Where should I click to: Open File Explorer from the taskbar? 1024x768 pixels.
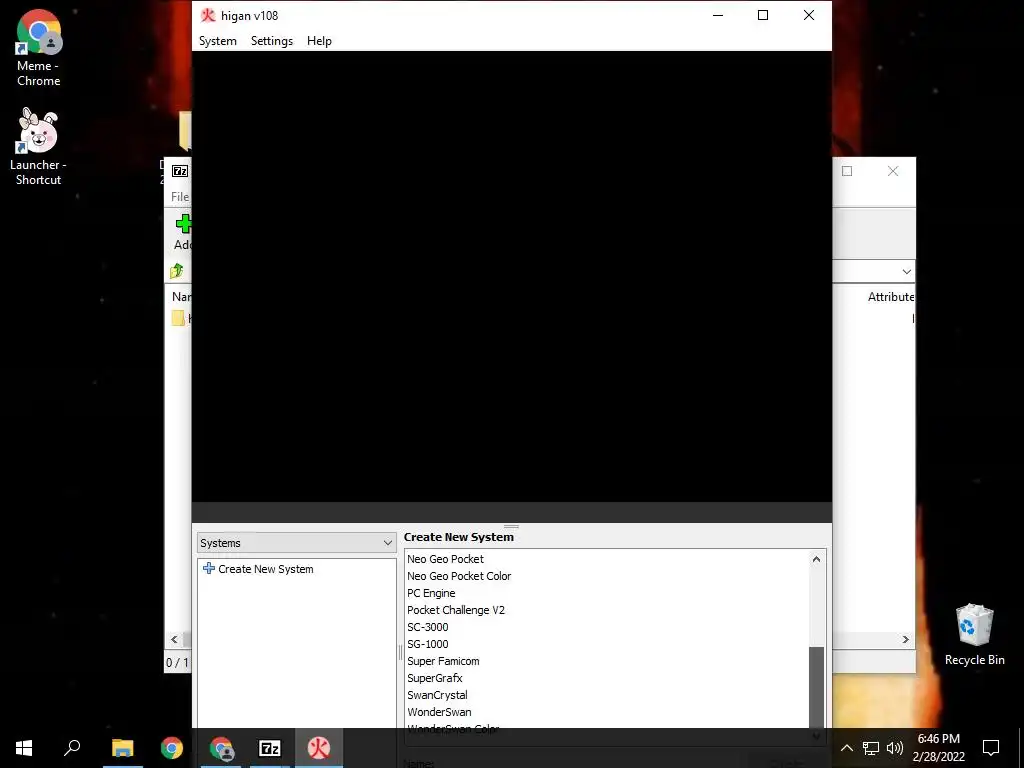pyautogui.click(x=122, y=748)
